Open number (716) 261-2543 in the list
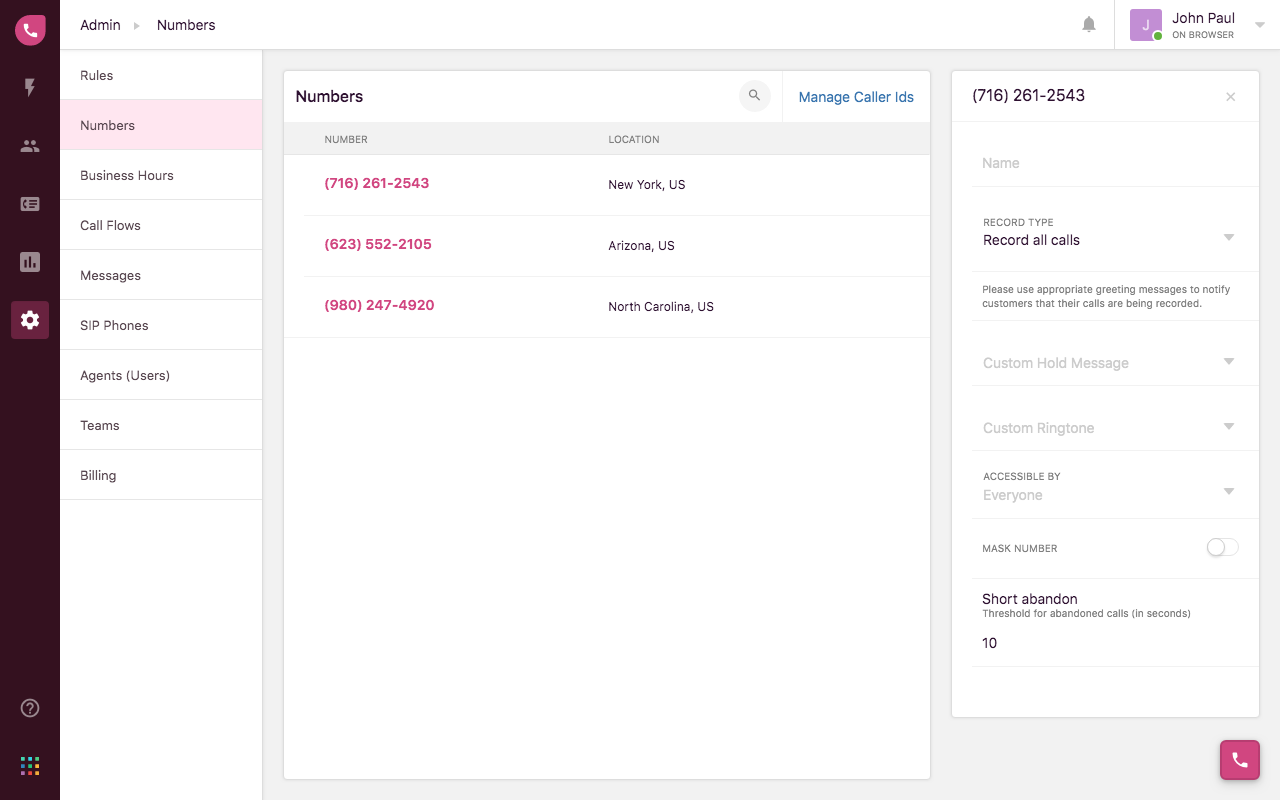Viewport: 1280px width, 800px height. [x=377, y=183]
